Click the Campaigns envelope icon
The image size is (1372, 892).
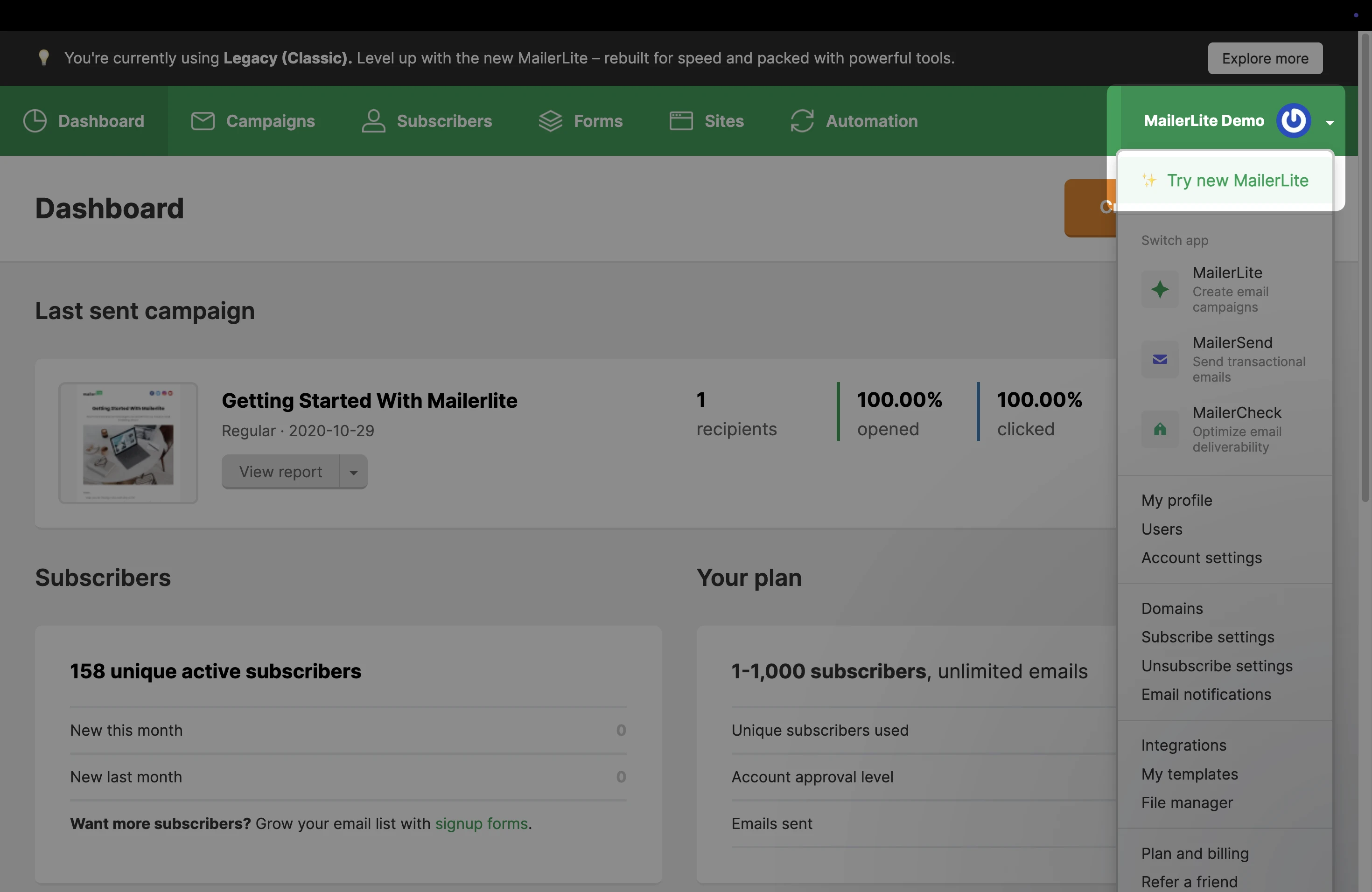tap(203, 121)
